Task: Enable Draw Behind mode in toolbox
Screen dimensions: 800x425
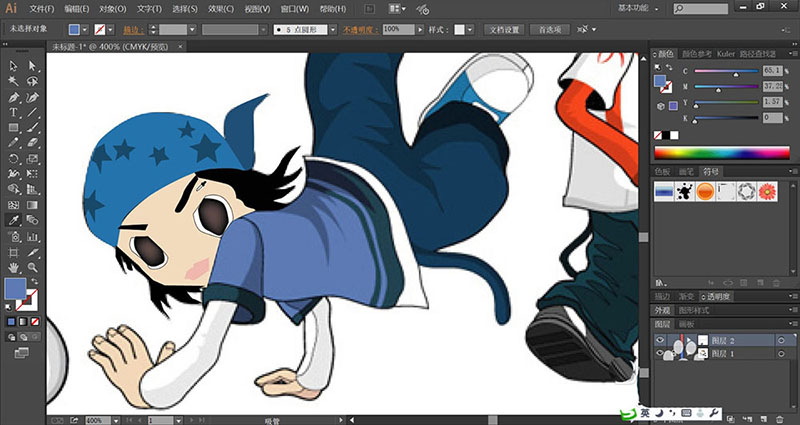Action: pyautogui.click(x=23, y=337)
